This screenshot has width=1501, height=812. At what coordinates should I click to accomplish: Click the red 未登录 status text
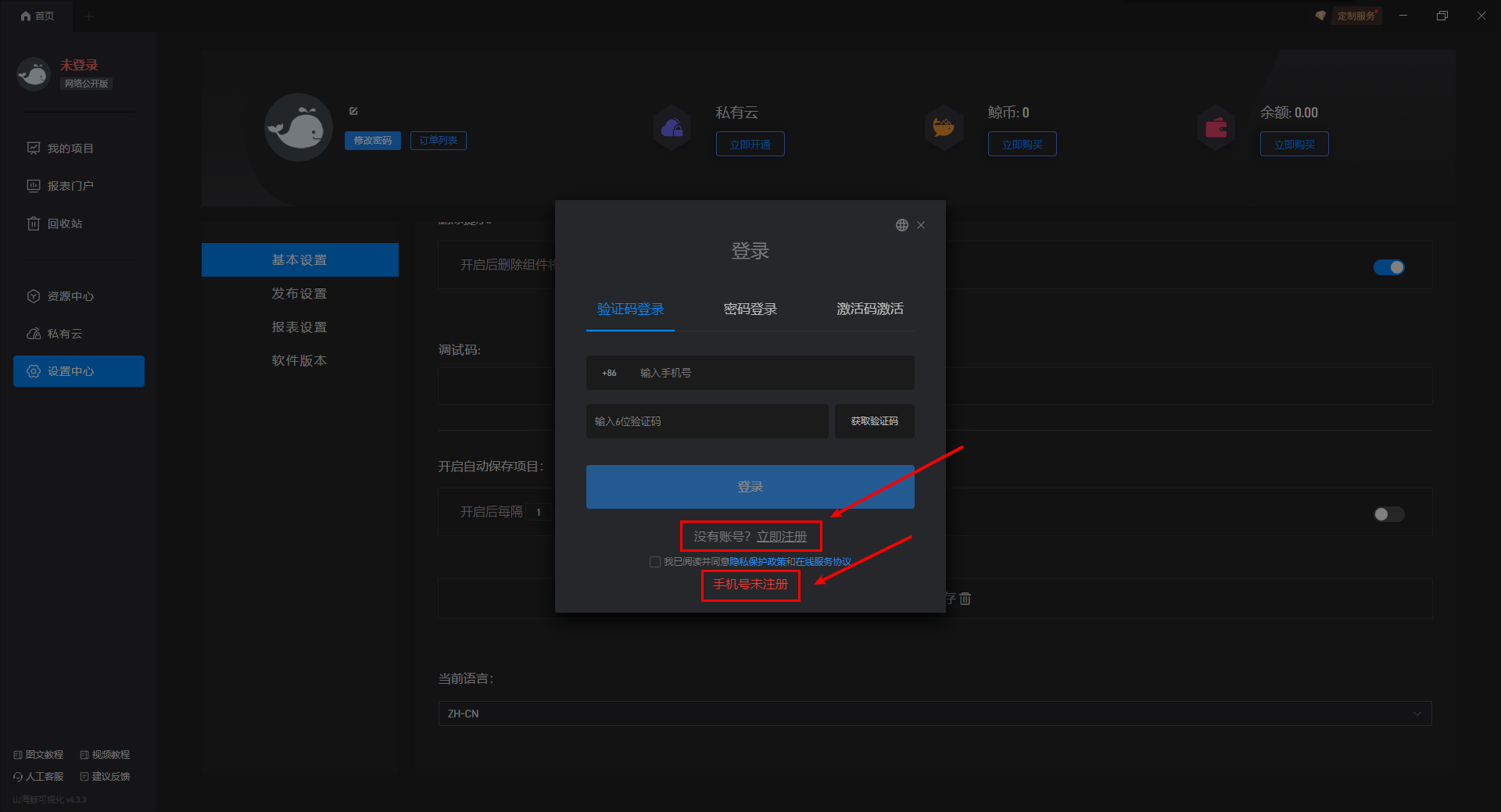[x=79, y=65]
